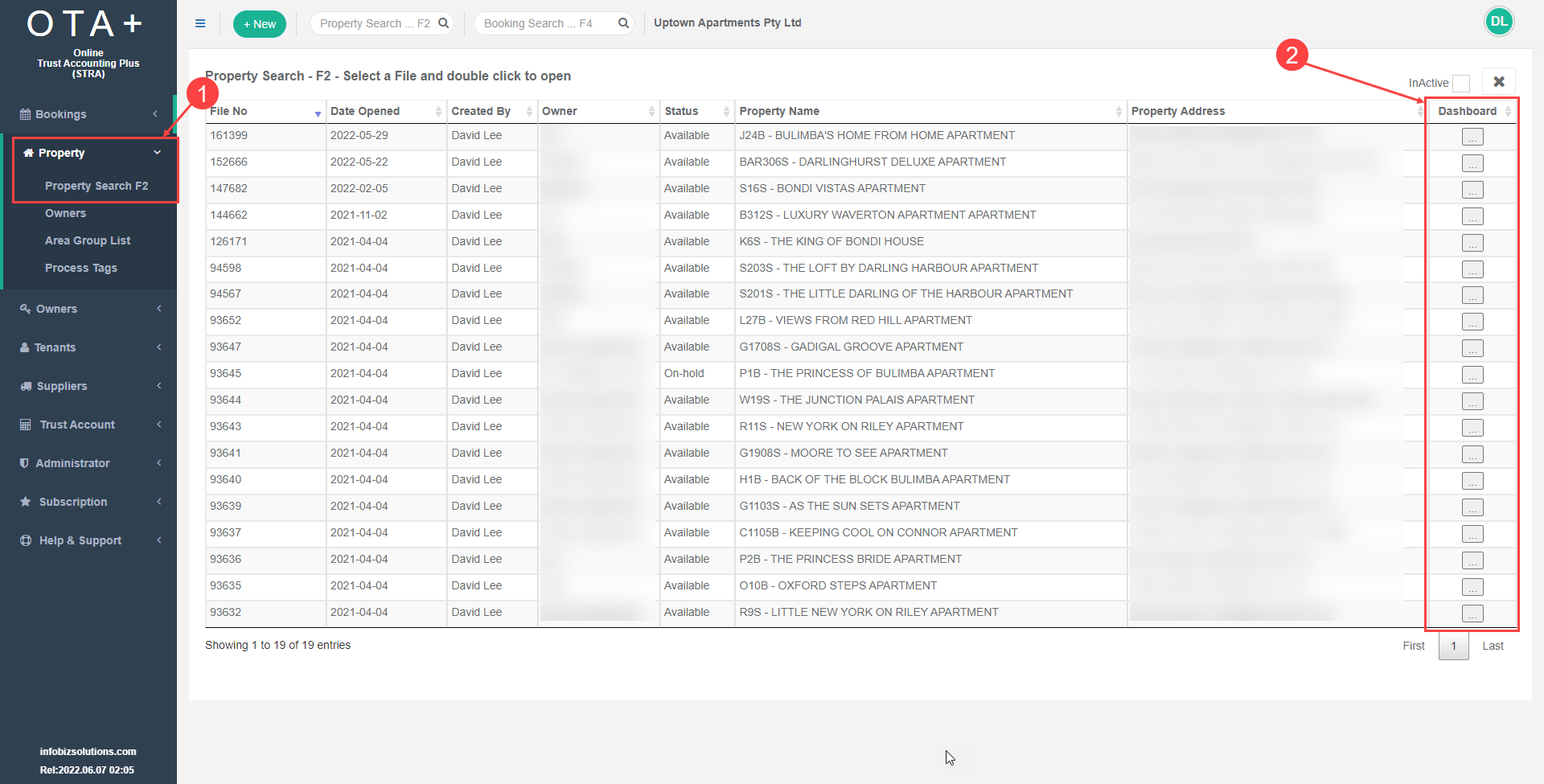
Task: Open dashboard for file 93637
Action: click(1472, 535)
